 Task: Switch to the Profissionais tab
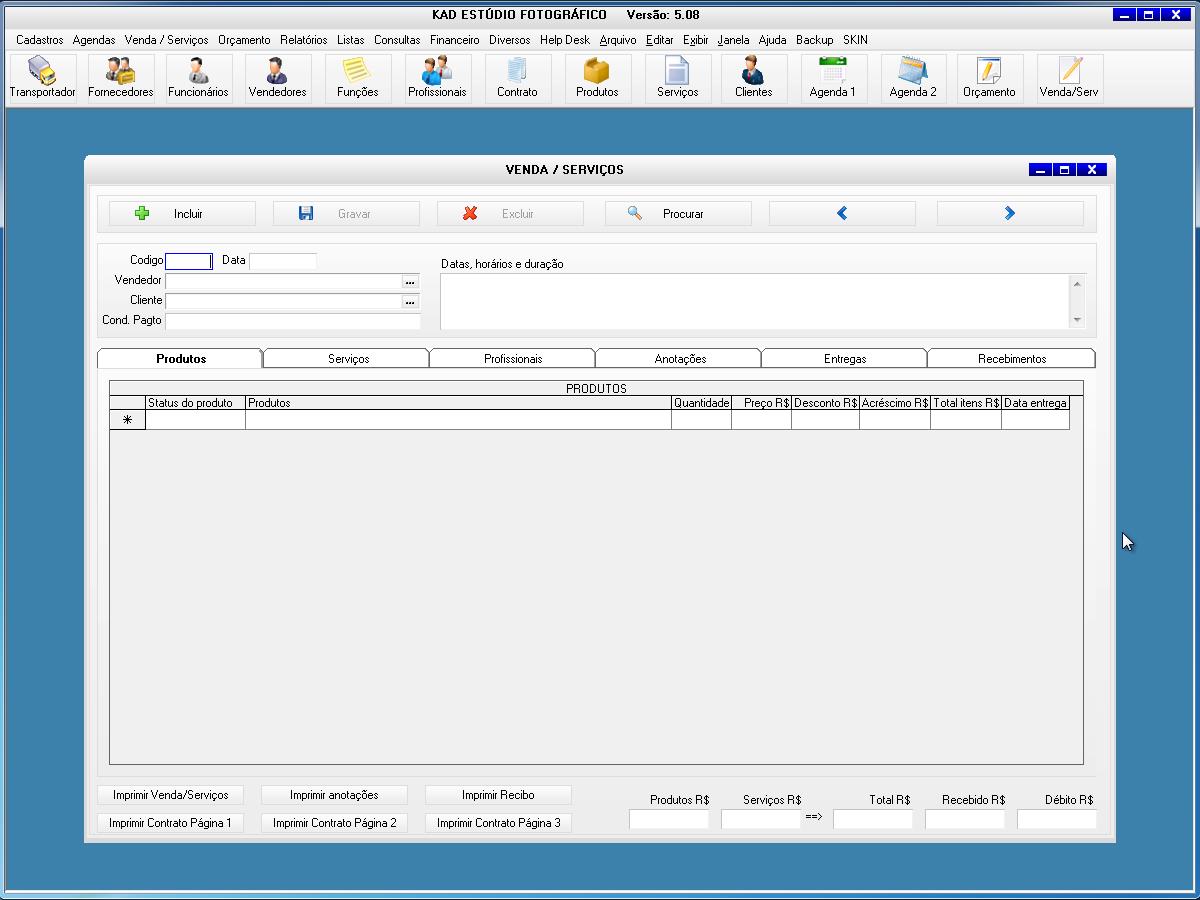coord(513,359)
